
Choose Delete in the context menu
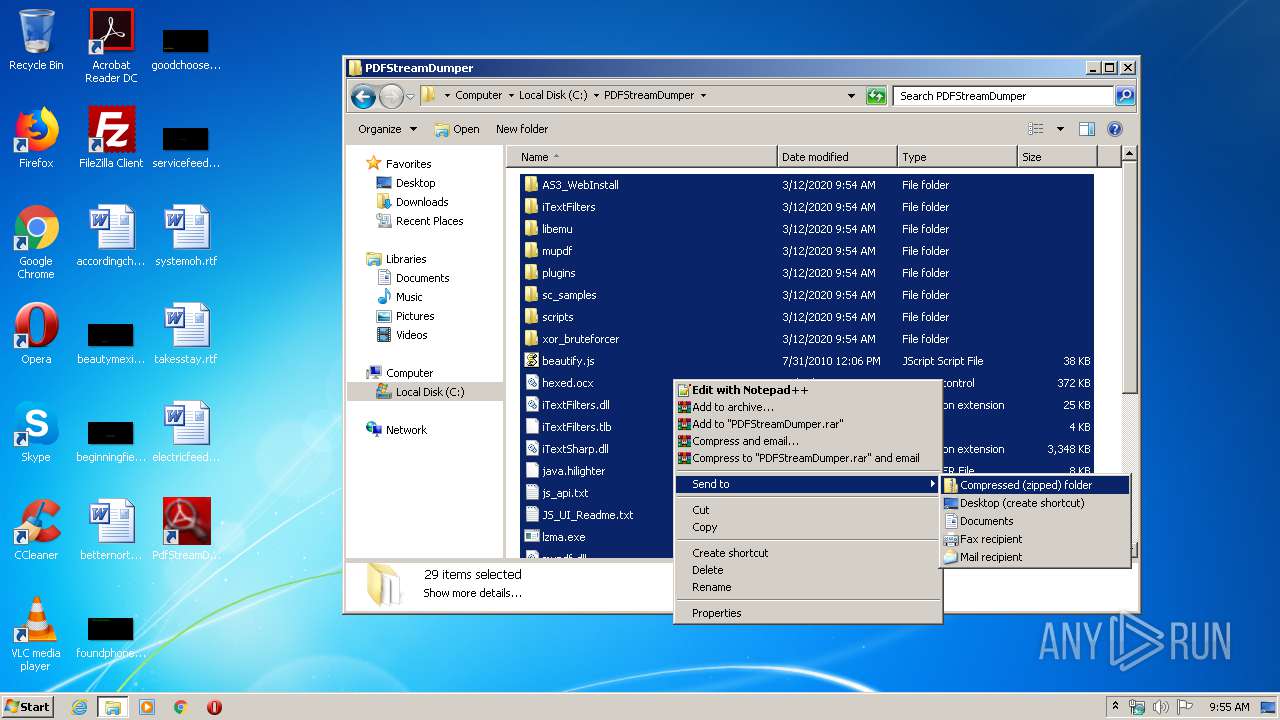(808, 570)
